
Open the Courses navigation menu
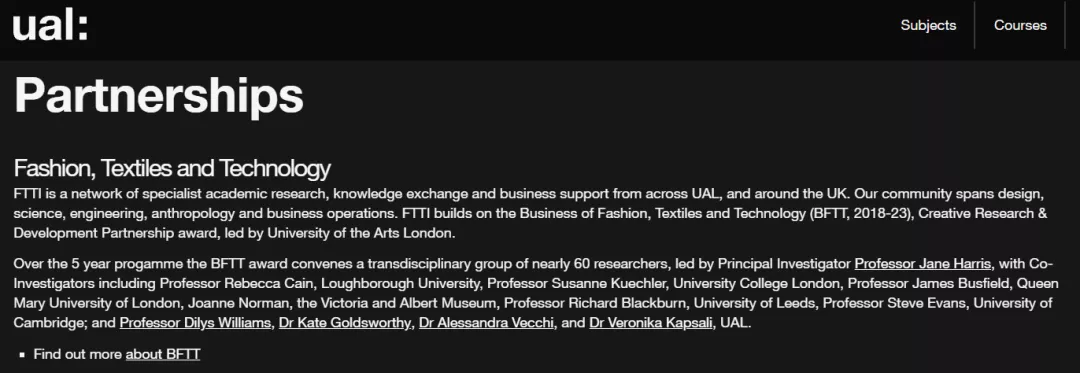pyautogui.click(x=1020, y=25)
